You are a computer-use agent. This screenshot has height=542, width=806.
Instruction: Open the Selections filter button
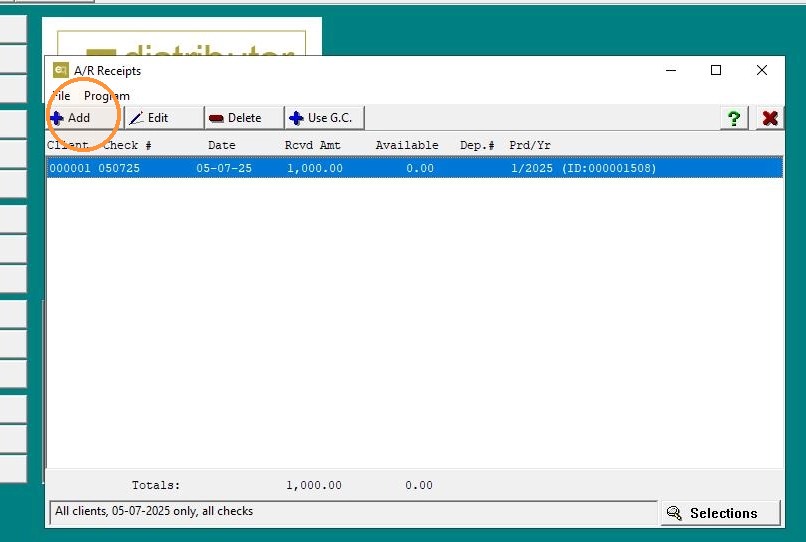click(x=720, y=513)
